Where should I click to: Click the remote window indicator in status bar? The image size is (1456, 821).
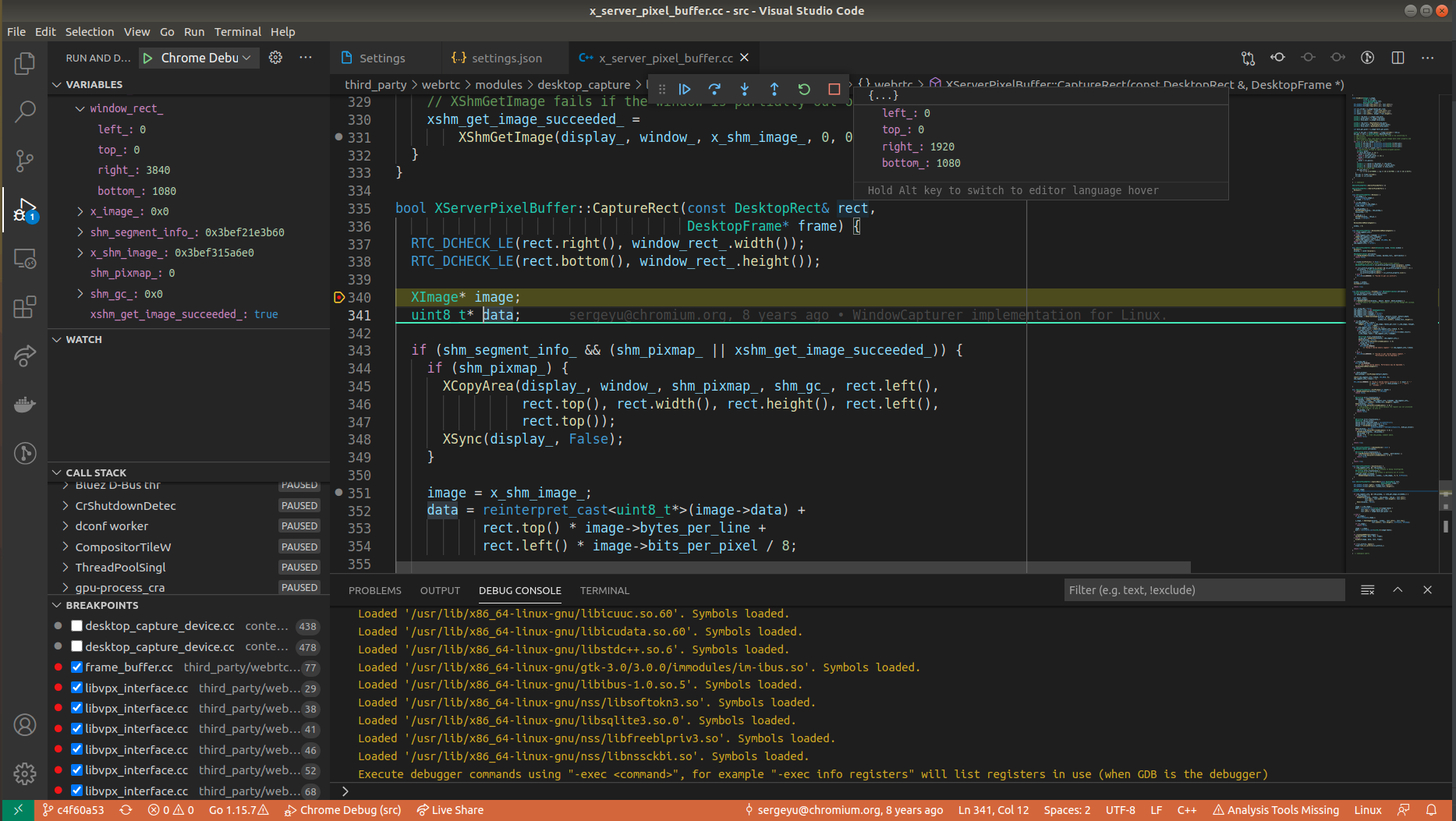(17, 810)
